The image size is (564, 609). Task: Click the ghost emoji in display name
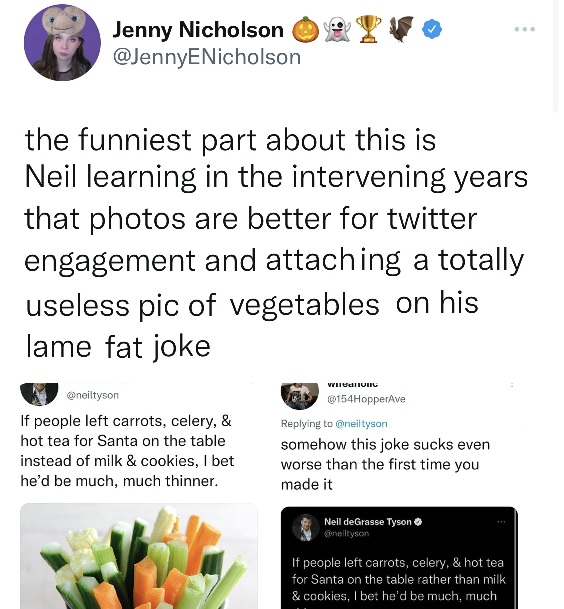337,30
